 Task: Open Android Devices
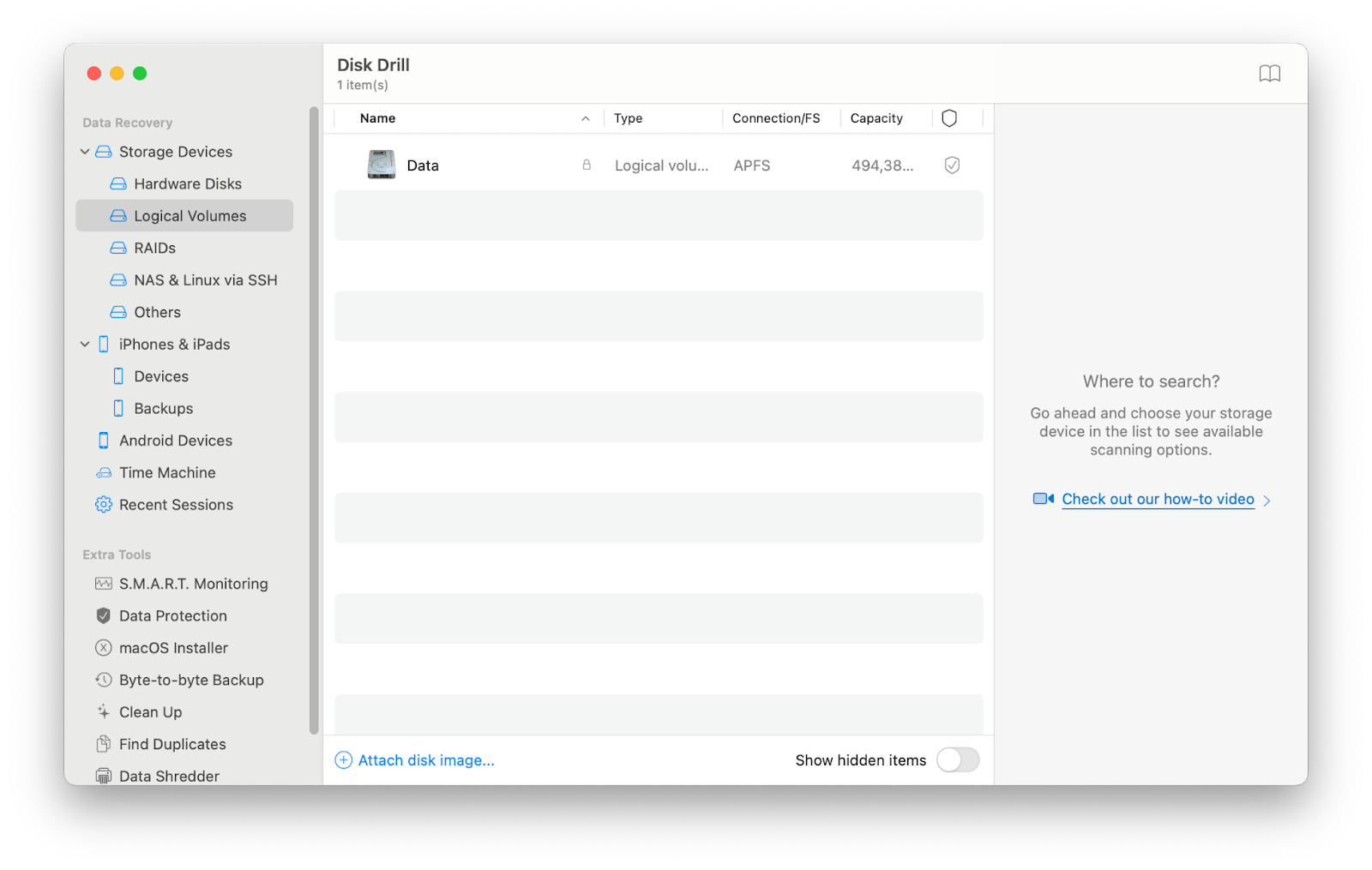pos(184,441)
